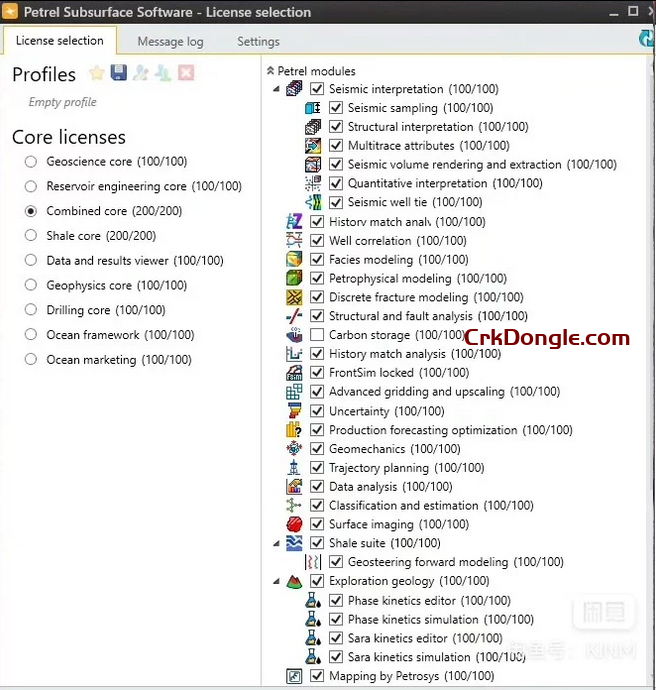Choose the Shale core license option
656x690 pixels.
point(31,236)
